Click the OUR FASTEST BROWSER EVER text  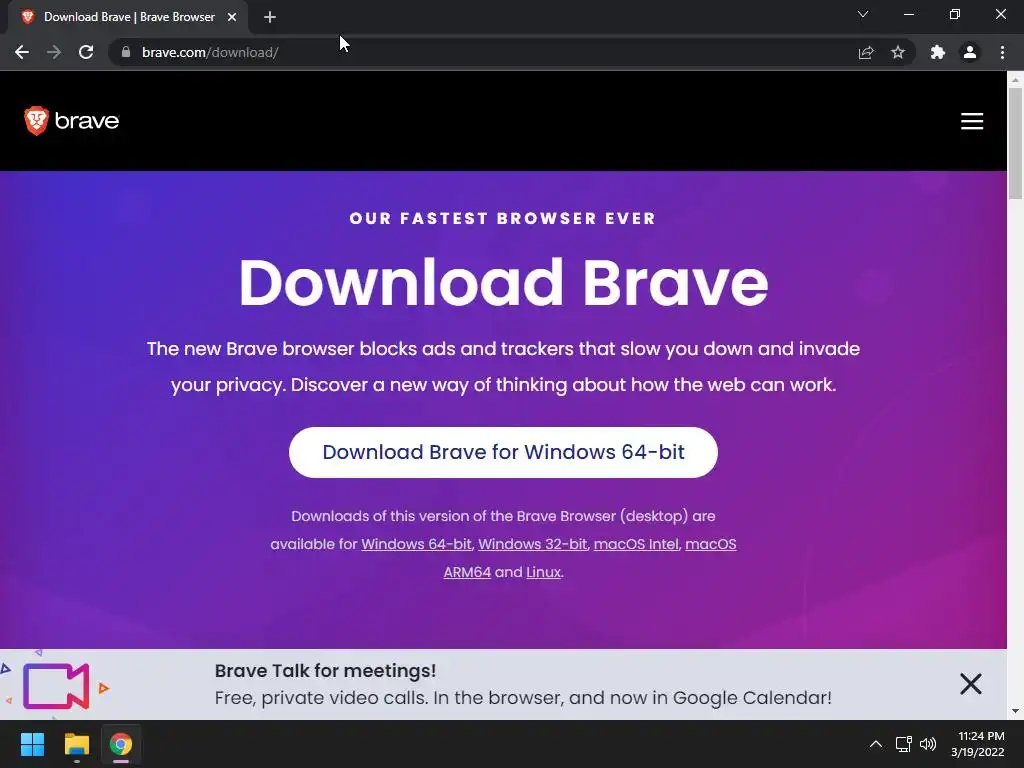click(503, 218)
